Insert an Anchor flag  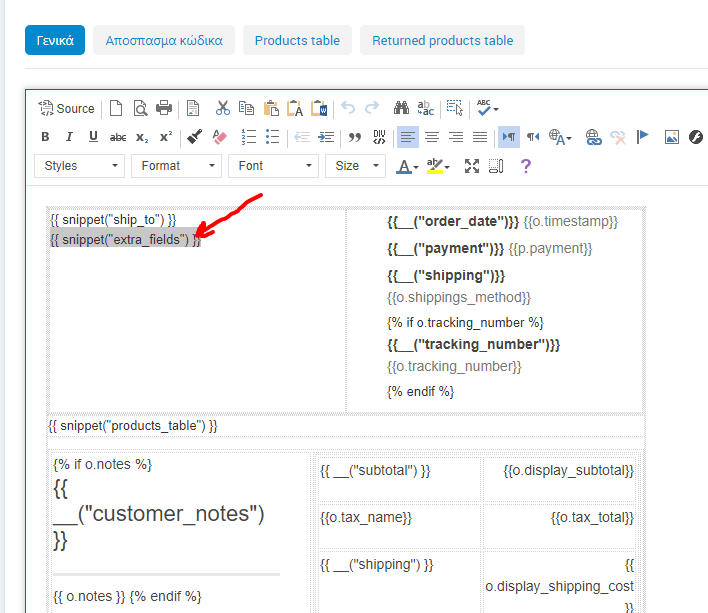(642, 137)
